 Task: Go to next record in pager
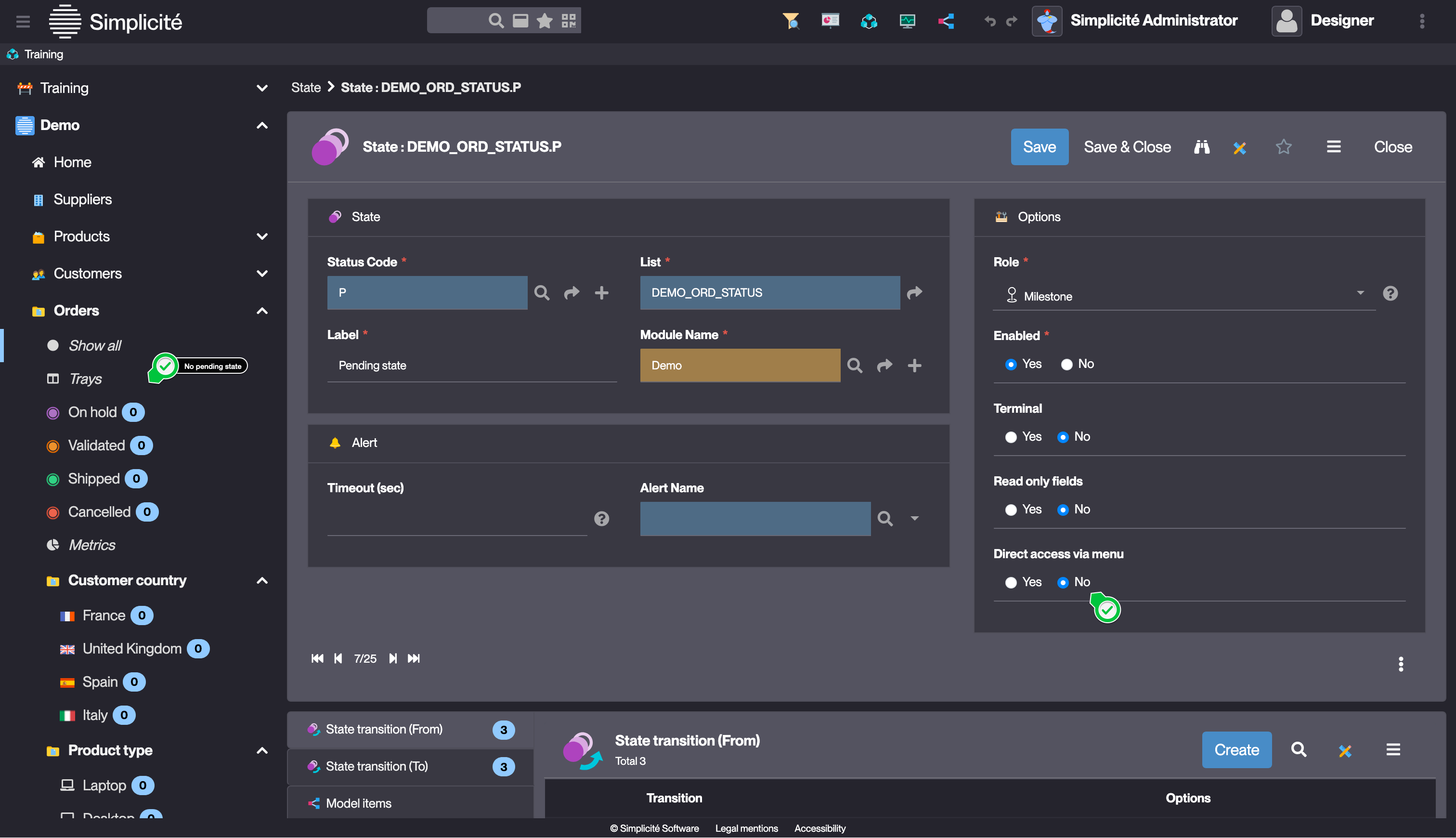click(392, 658)
